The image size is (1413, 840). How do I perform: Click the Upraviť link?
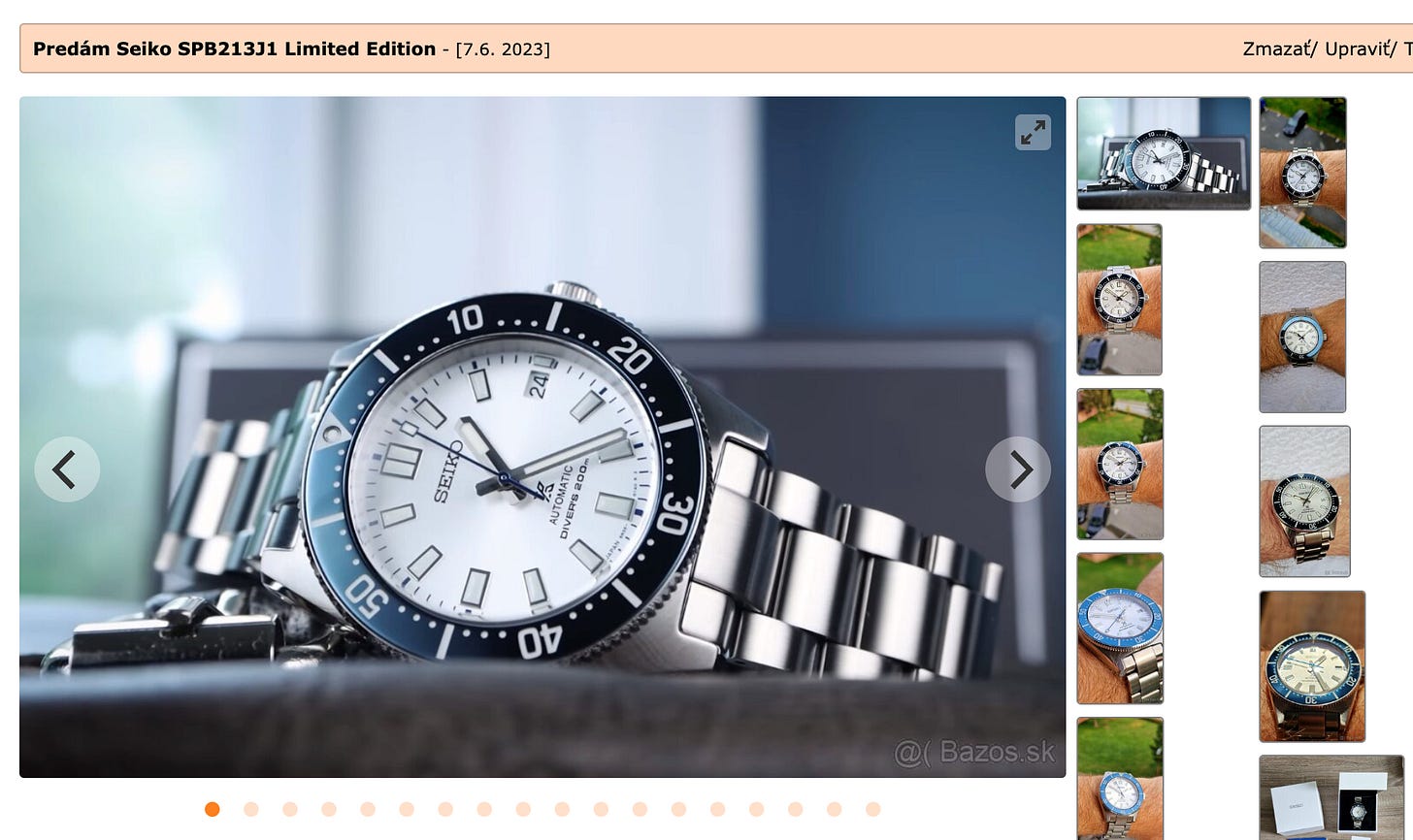[1359, 48]
